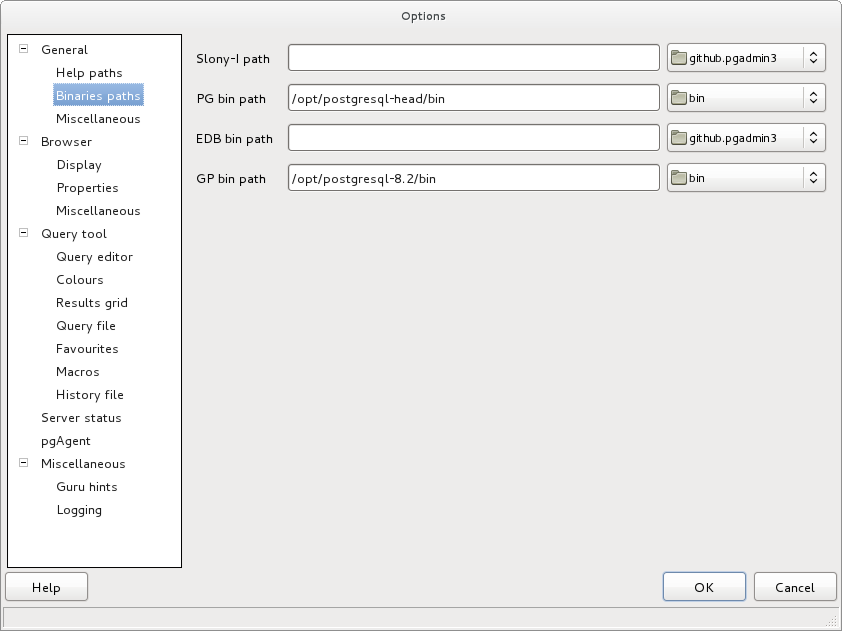This screenshot has height=631, width=842.
Task: Collapse the Browser tree section
Action: point(22,142)
